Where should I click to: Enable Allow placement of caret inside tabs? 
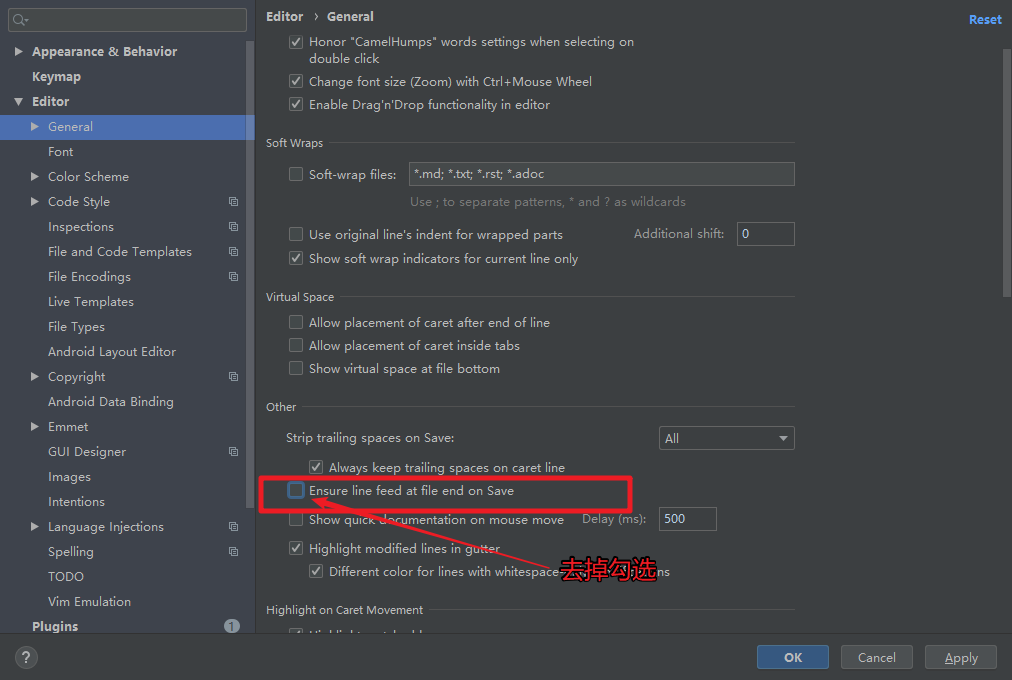click(x=296, y=345)
